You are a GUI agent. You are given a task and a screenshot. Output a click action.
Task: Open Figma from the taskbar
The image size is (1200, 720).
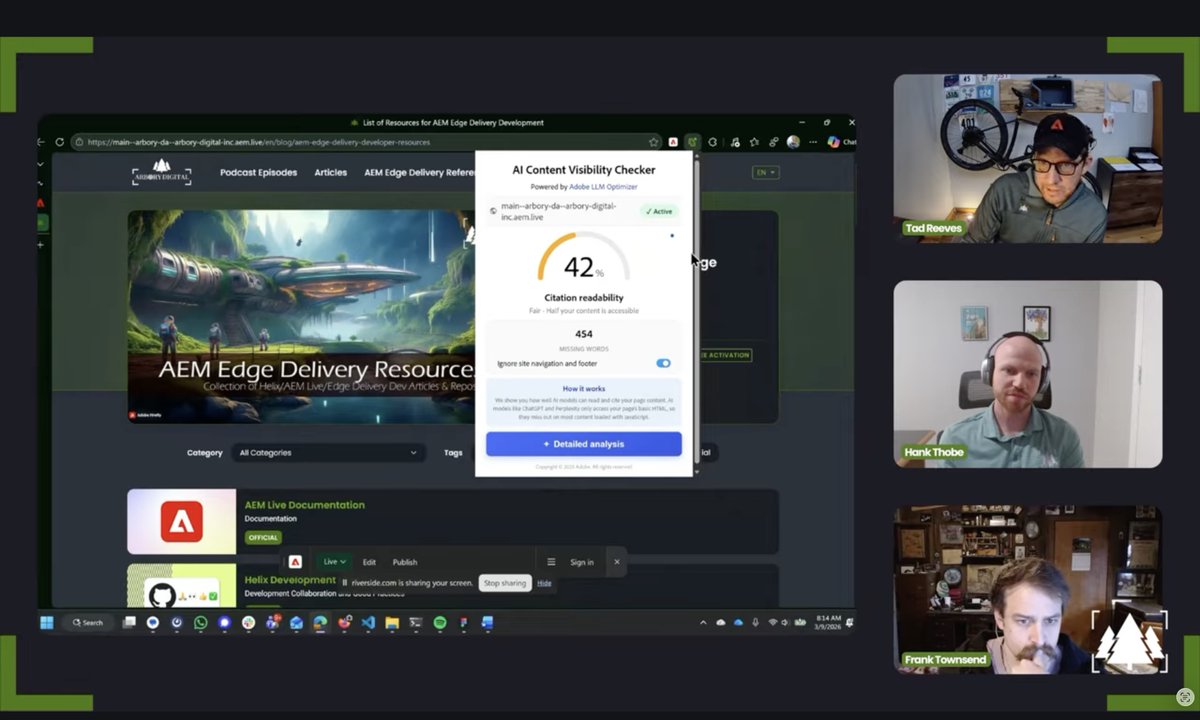point(464,622)
